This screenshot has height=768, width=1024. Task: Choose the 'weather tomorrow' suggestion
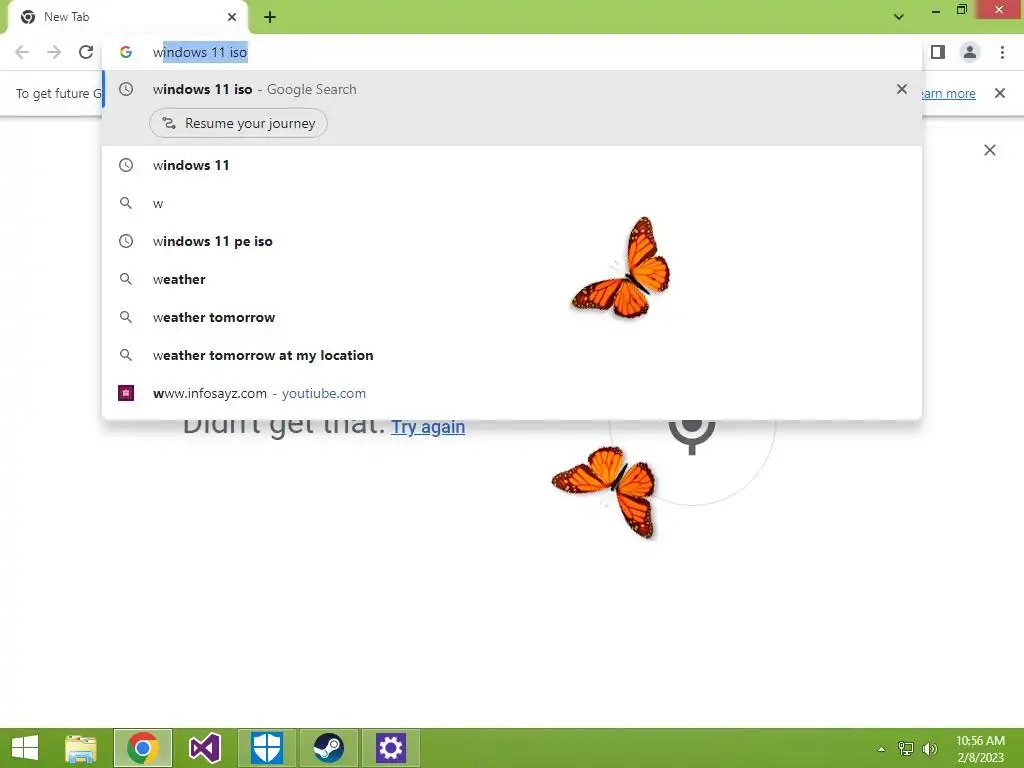pos(512,317)
